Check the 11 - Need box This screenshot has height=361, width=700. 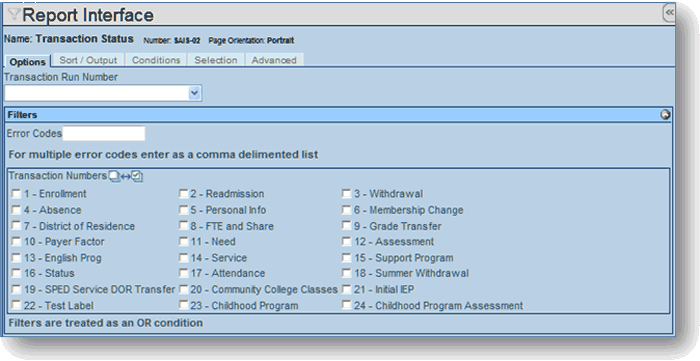pyautogui.click(x=183, y=241)
